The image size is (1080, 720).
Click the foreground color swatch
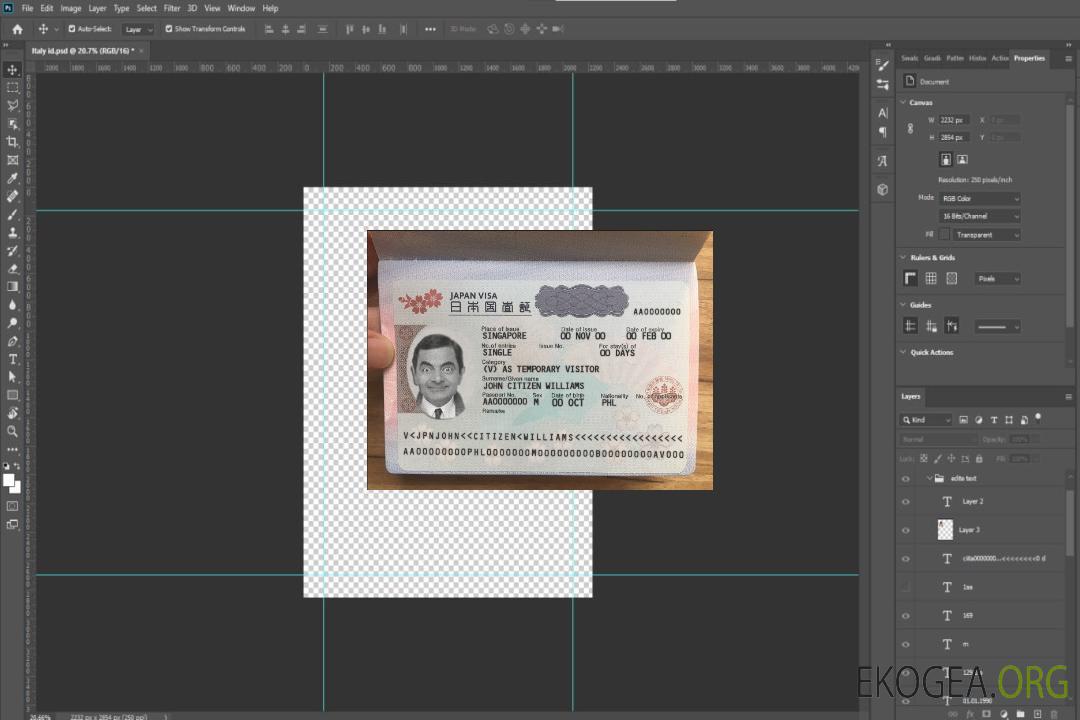(9, 481)
